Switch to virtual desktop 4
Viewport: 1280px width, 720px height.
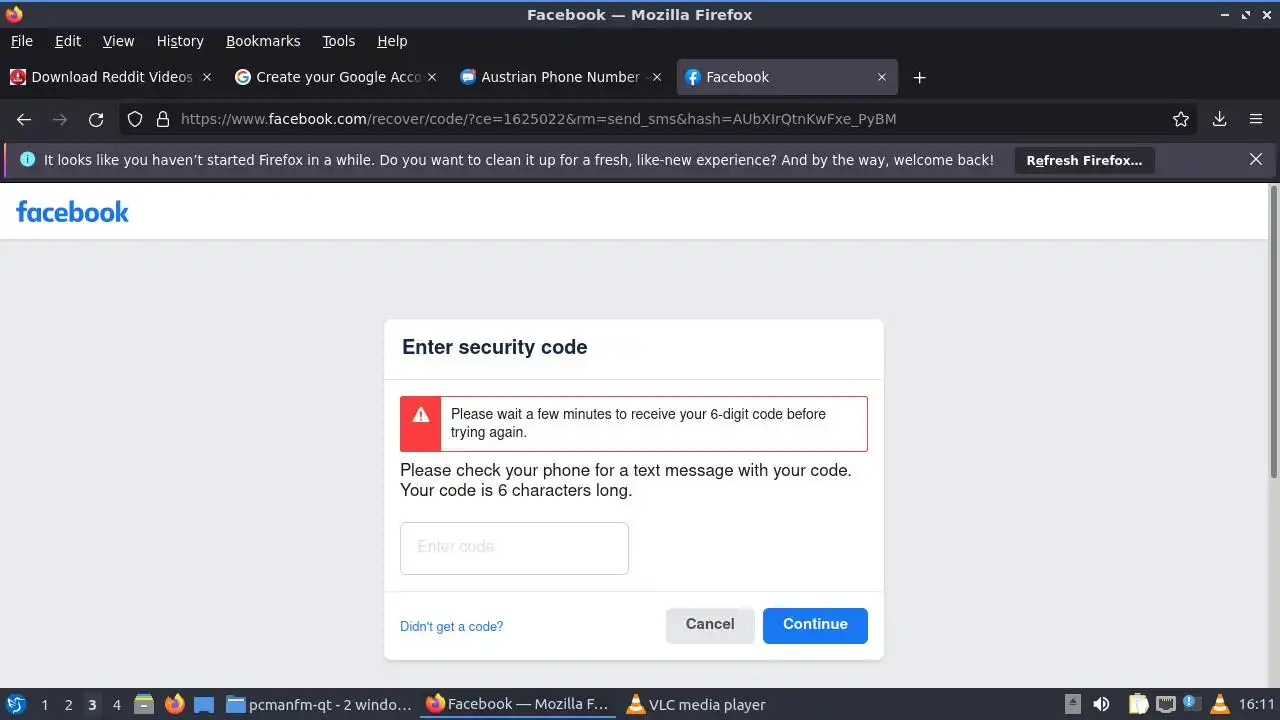116,704
